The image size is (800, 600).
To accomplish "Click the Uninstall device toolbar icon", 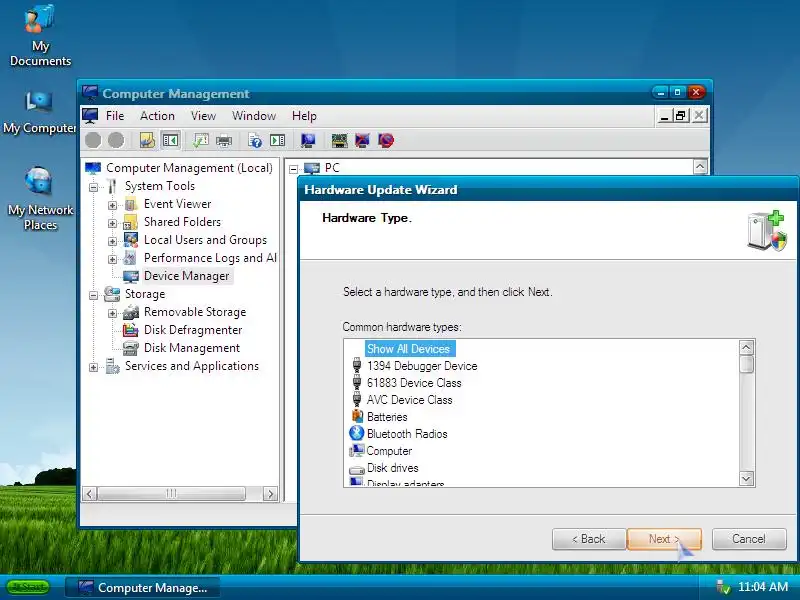I will tap(362, 140).
